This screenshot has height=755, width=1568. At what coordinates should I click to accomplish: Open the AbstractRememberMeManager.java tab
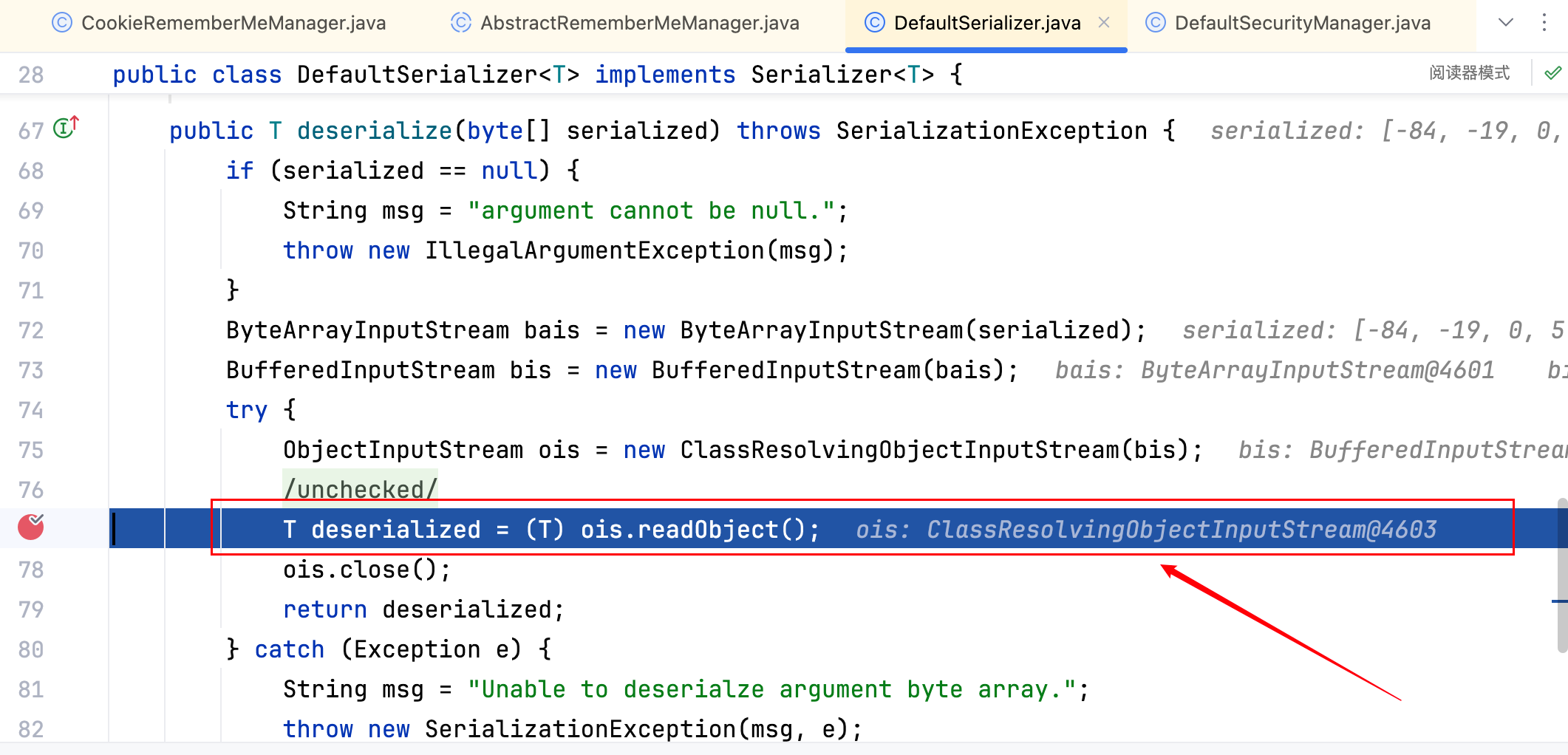pos(639,23)
